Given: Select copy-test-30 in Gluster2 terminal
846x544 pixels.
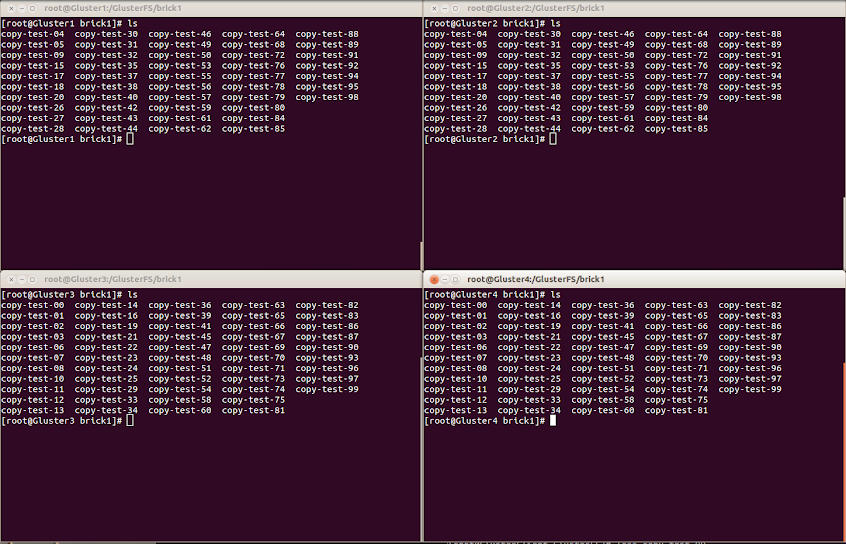Looking at the screenshot, I should pyautogui.click(x=529, y=35).
